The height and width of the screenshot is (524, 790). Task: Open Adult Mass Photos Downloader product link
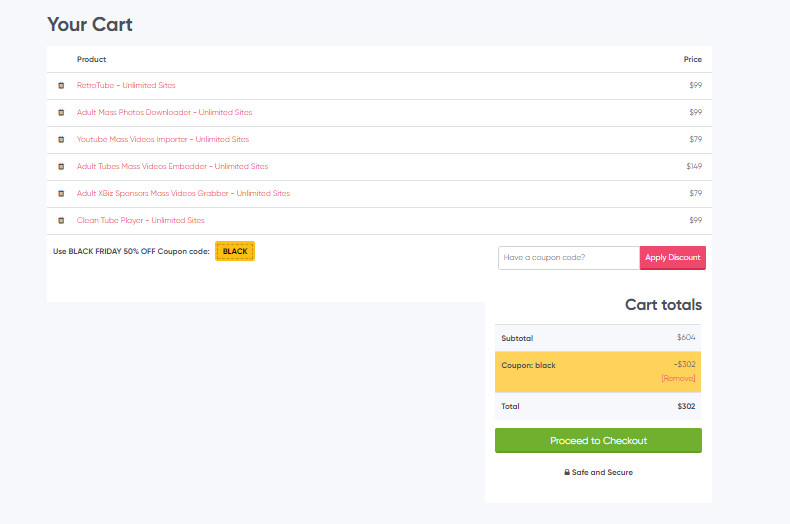coord(164,112)
